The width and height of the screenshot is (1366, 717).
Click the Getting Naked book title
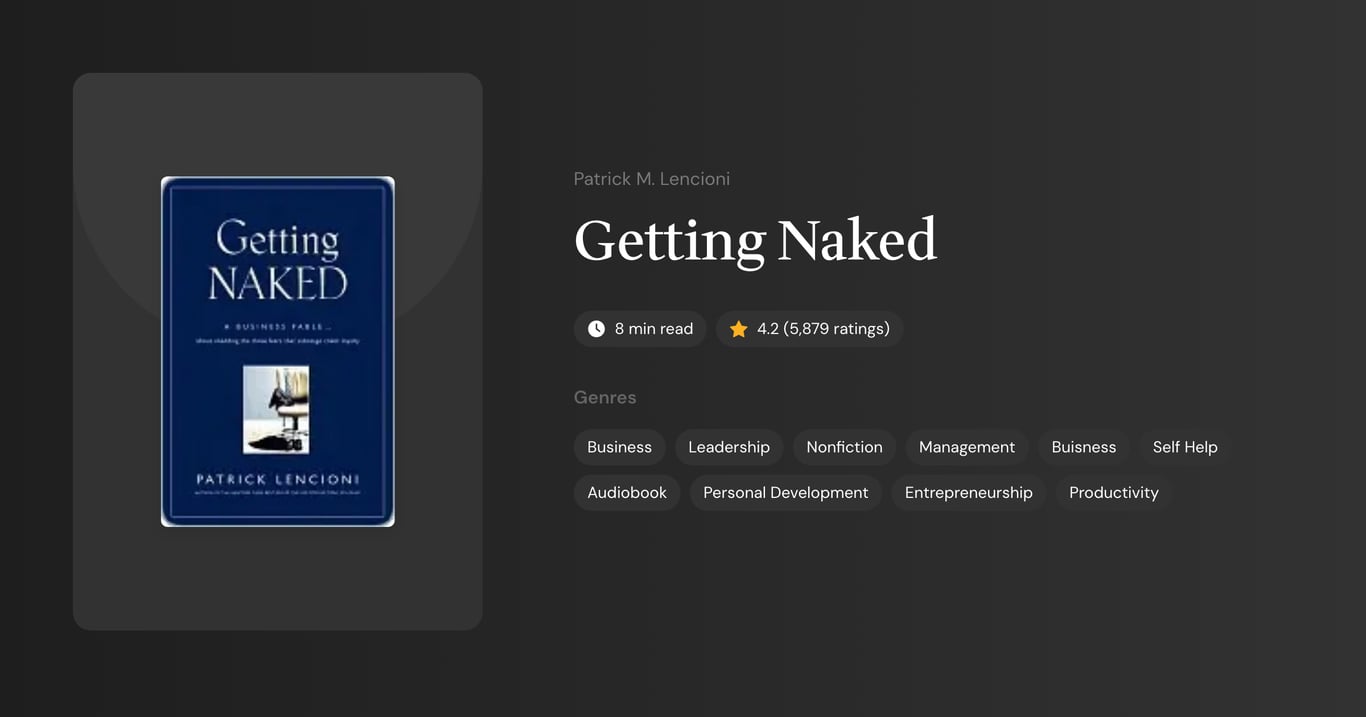tap(755, 241)
